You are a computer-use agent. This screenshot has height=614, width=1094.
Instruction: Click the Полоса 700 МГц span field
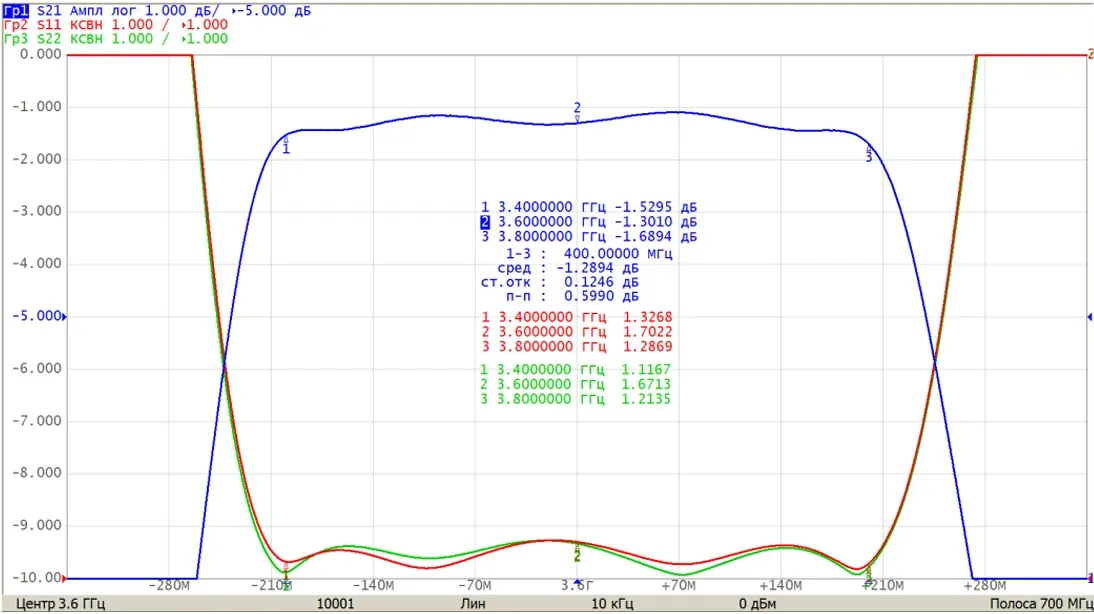[x=1040, y=604]
